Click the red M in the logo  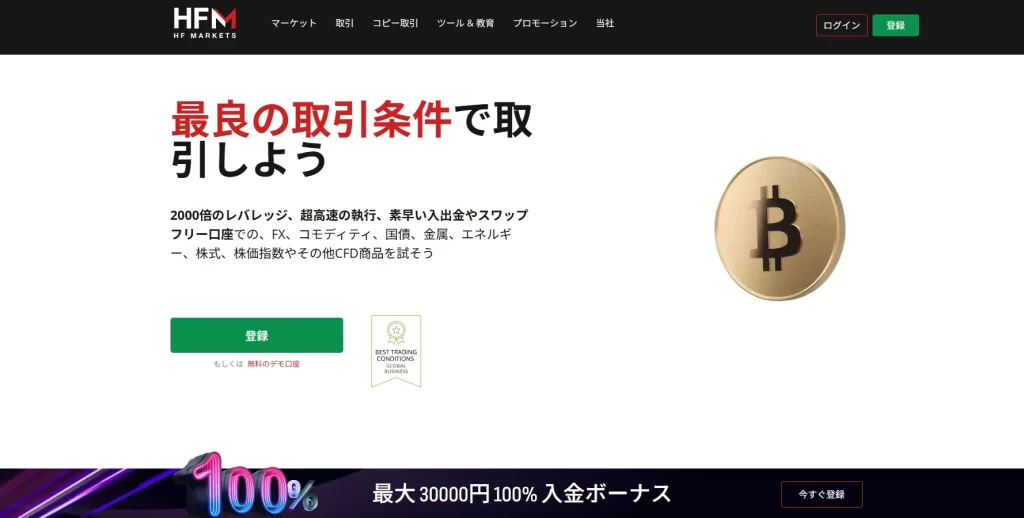click(x=225, y=18)
